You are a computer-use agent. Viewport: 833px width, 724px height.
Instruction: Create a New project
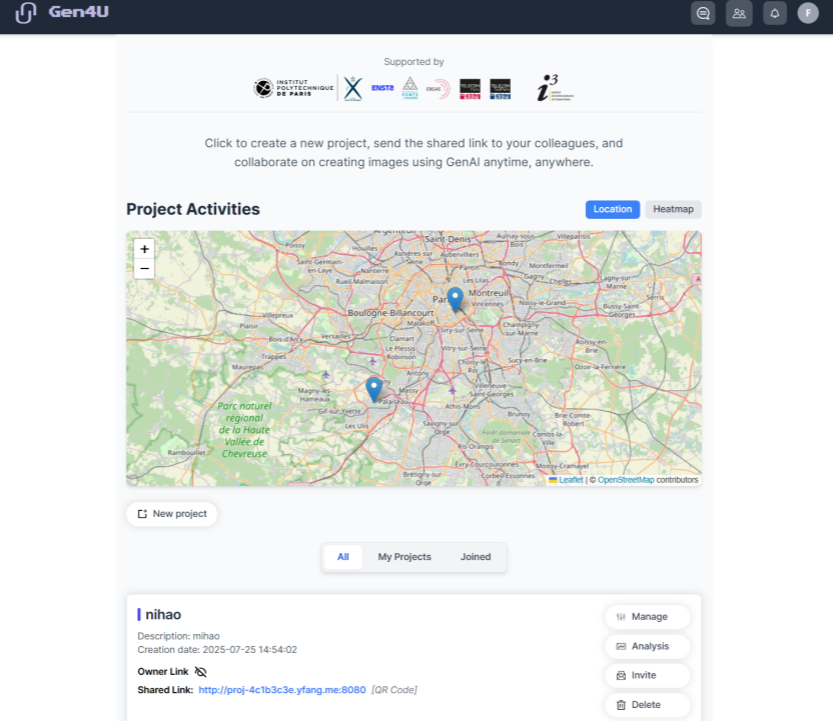pos(172,514)
